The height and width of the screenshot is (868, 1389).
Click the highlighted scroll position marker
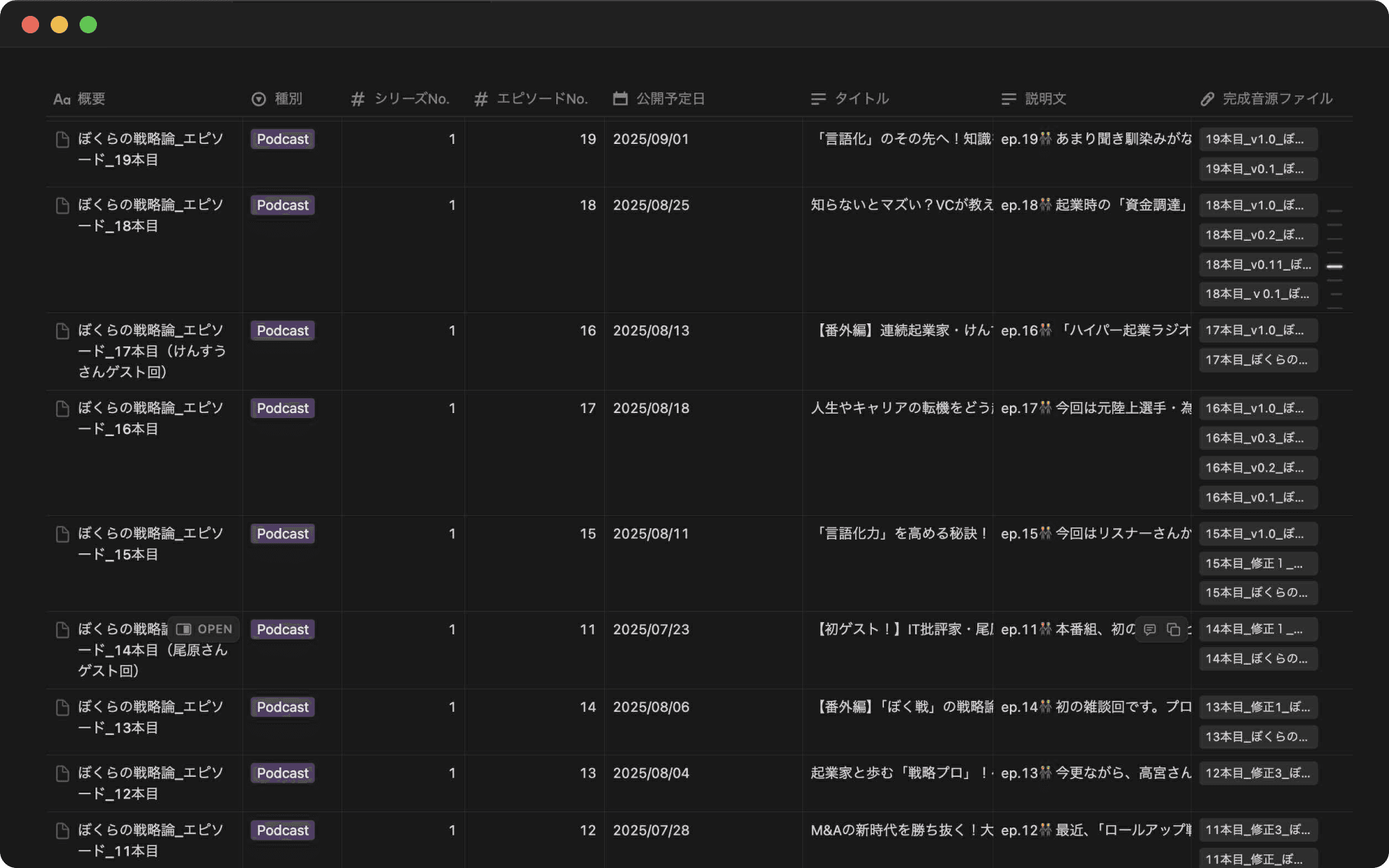1335,267
